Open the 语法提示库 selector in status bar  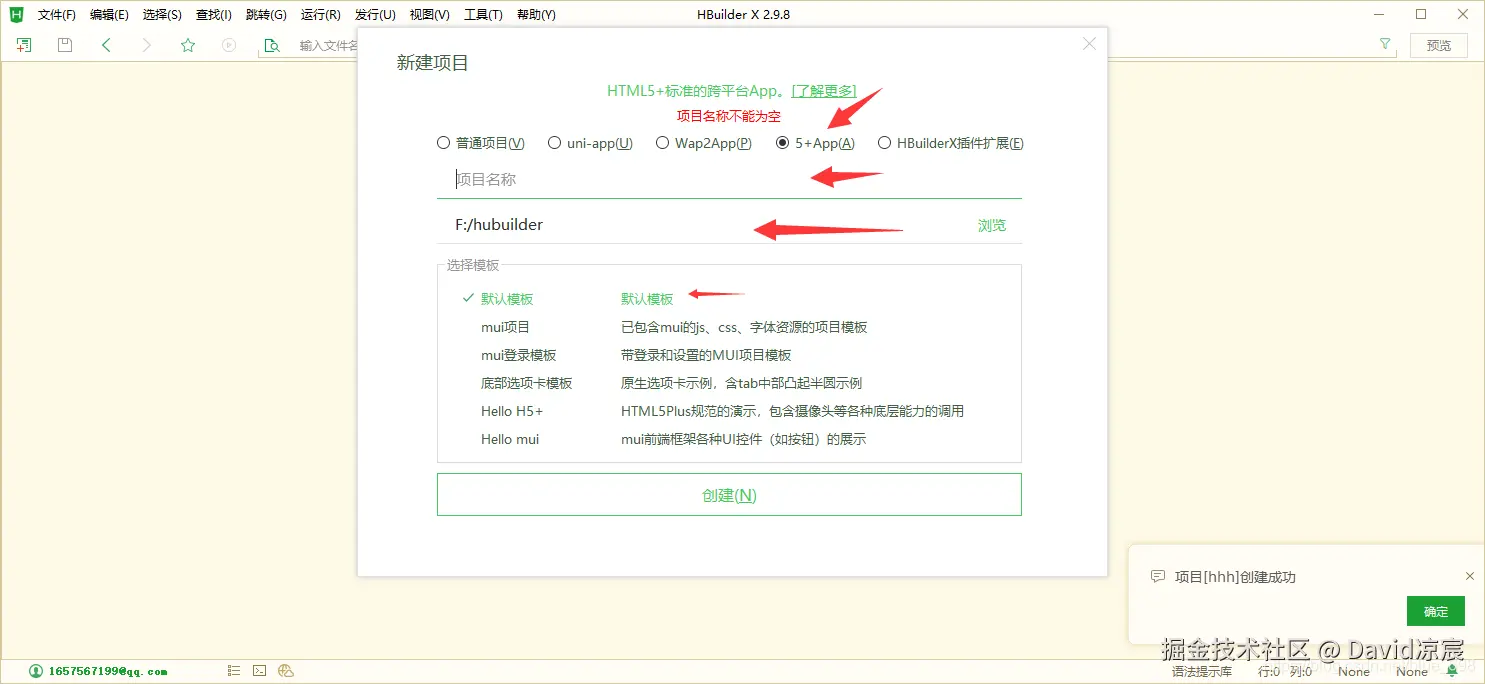pyautogui.click(x=1201, y=671)
